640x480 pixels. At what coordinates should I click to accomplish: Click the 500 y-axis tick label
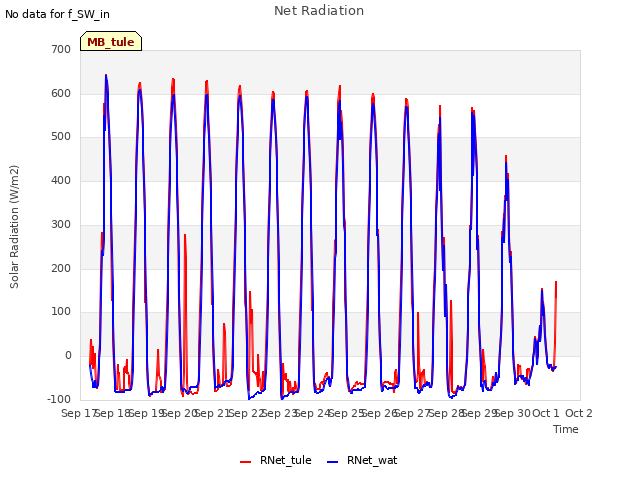(61, 137)
